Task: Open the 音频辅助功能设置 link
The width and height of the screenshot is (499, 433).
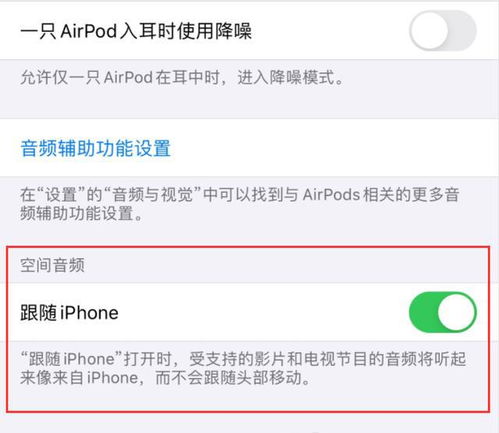Action: point(96,148)
